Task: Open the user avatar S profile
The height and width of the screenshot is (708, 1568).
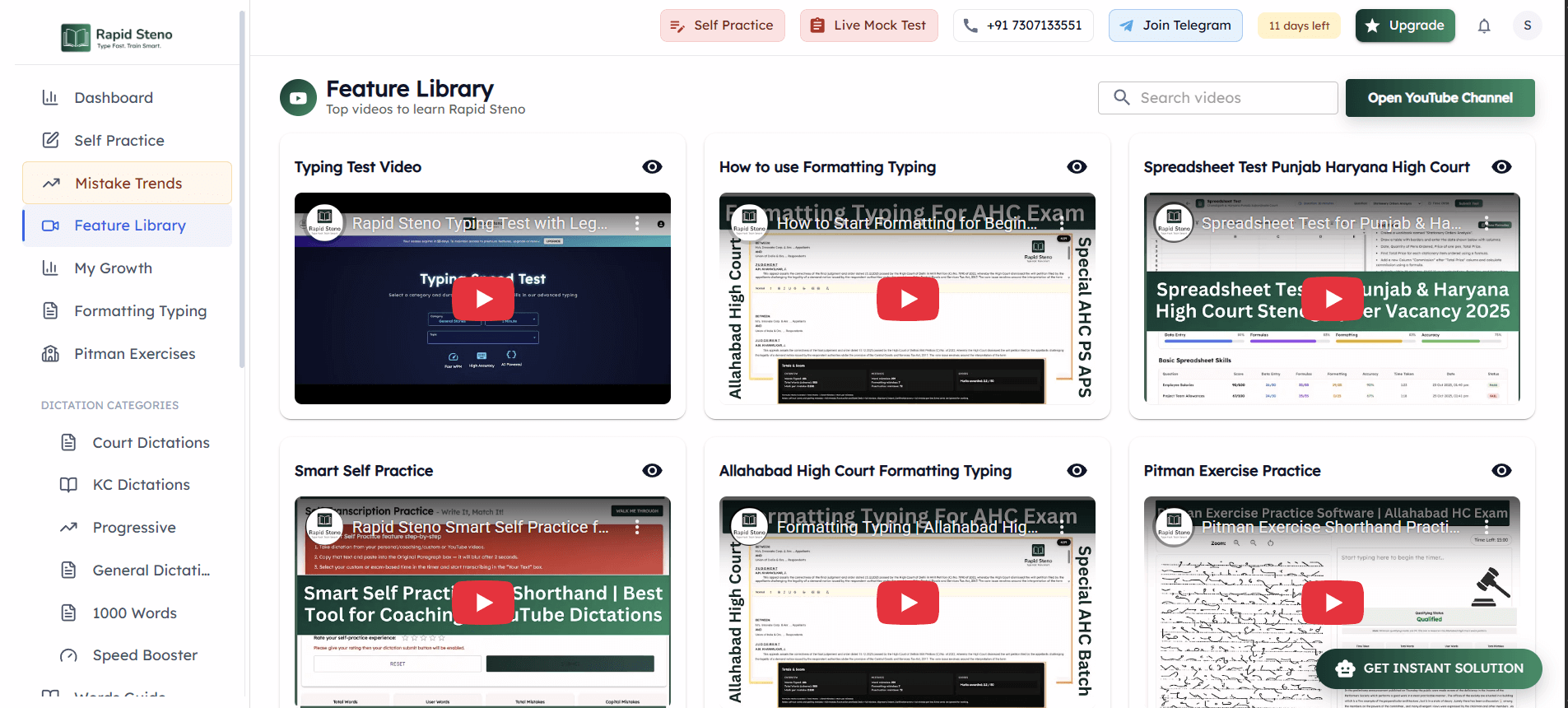Action: pos(1527,26)
